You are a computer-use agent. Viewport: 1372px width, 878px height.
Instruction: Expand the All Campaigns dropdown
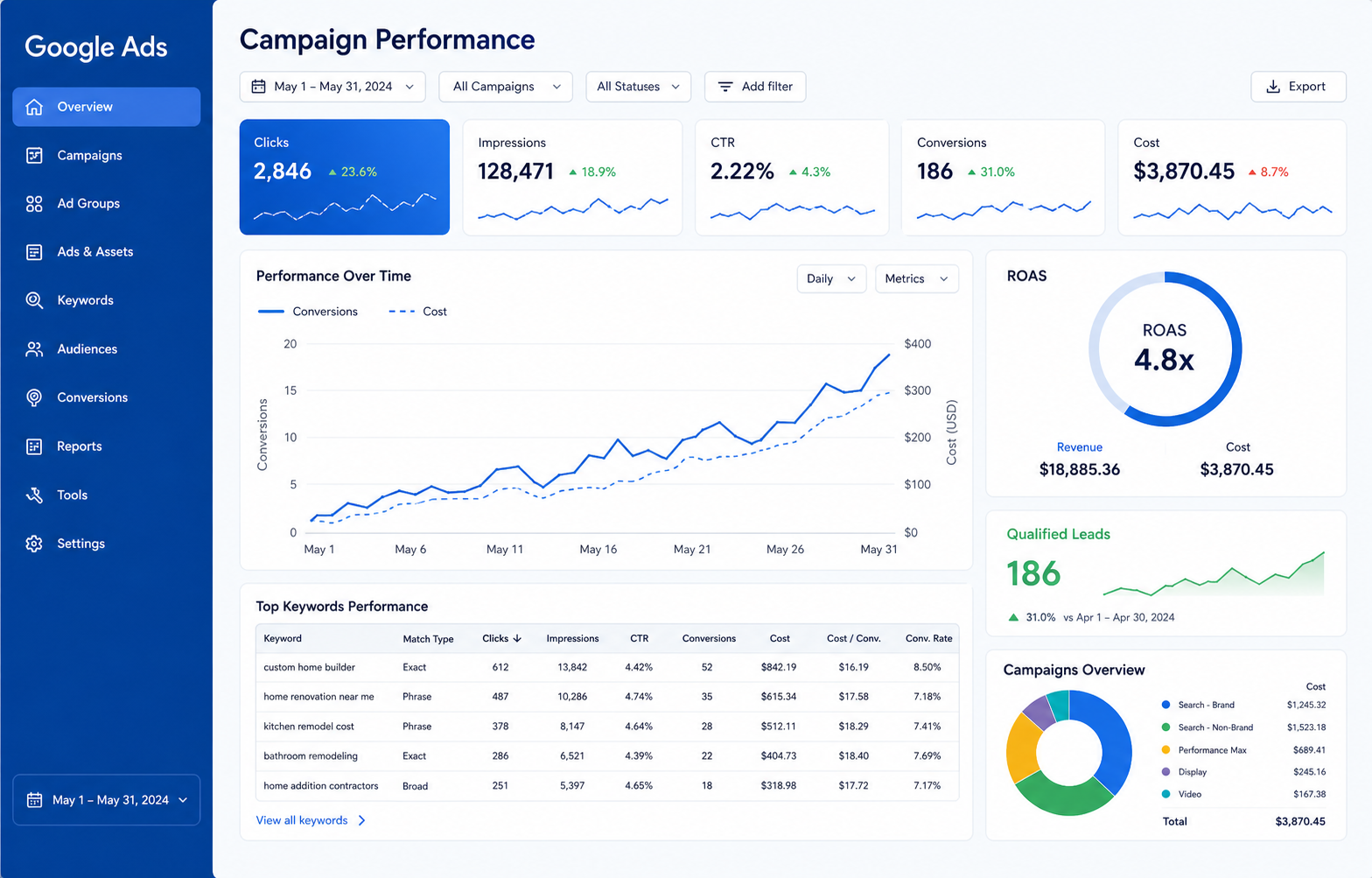[506, 87]
